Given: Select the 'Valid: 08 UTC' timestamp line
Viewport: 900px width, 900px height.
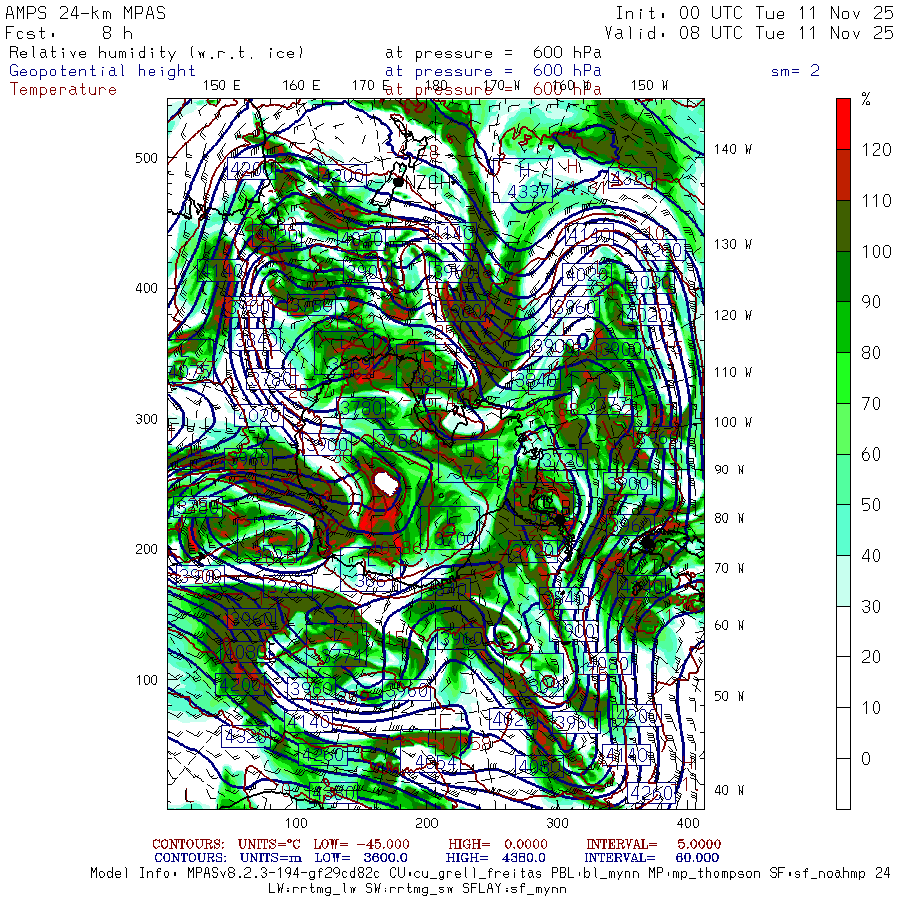Looking at the screenshot, I should (754, 33).
